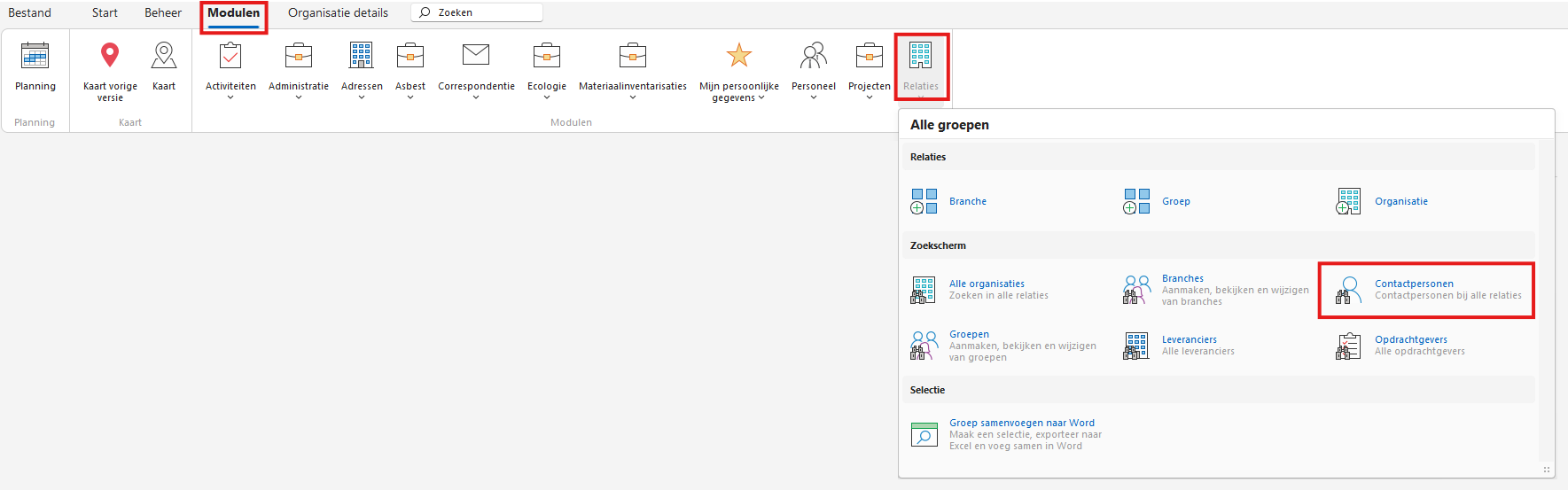This screenshot has height=490, width=1568.
Task: Expand the Ecologie dropdown chevron
Action: (x=547, y=97)
